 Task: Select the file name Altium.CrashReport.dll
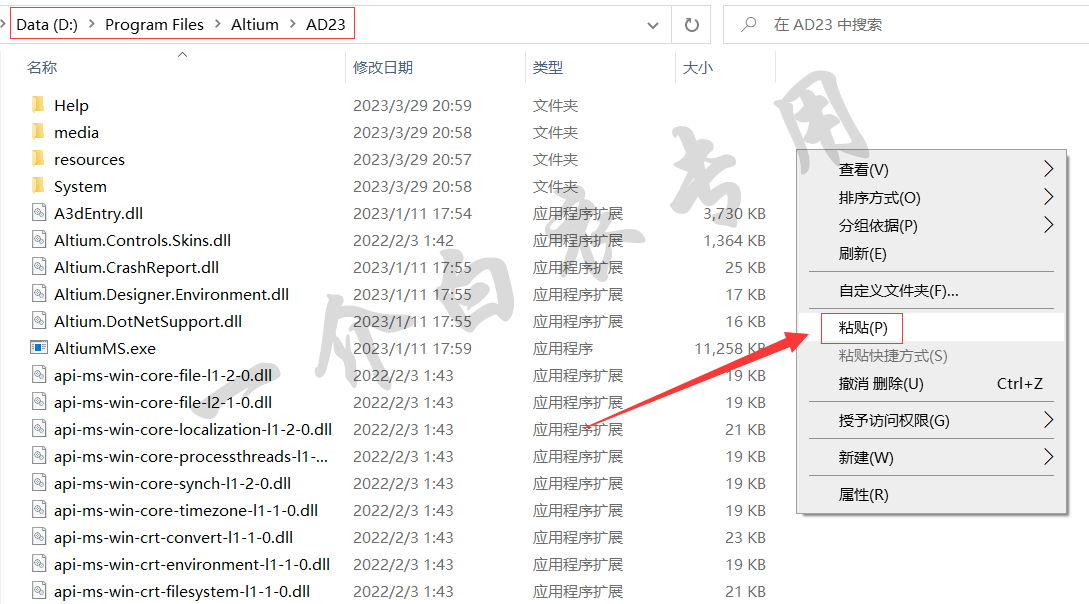coord(136,268)
